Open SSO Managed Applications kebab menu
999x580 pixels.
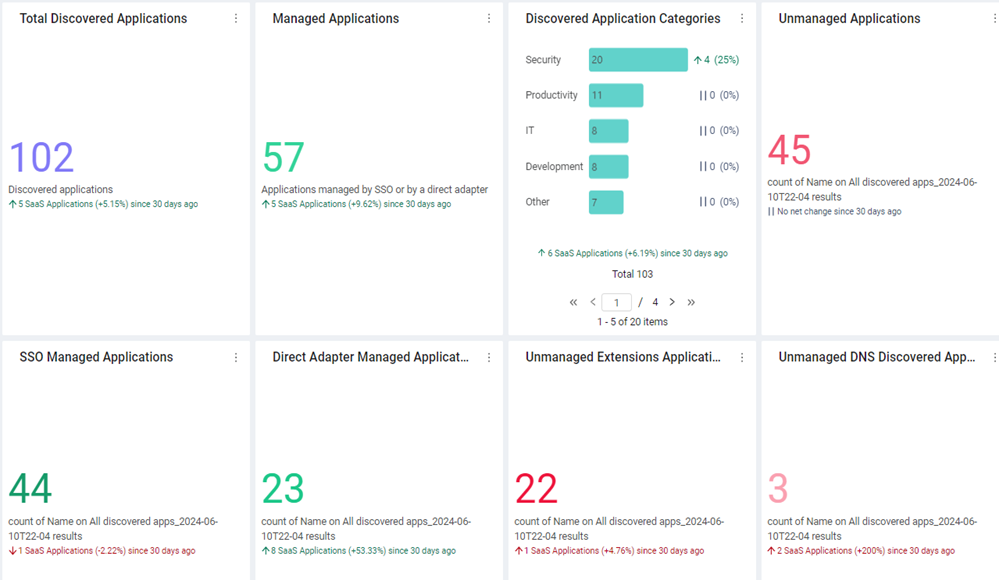pyautogui.click(x=236, y=358)
